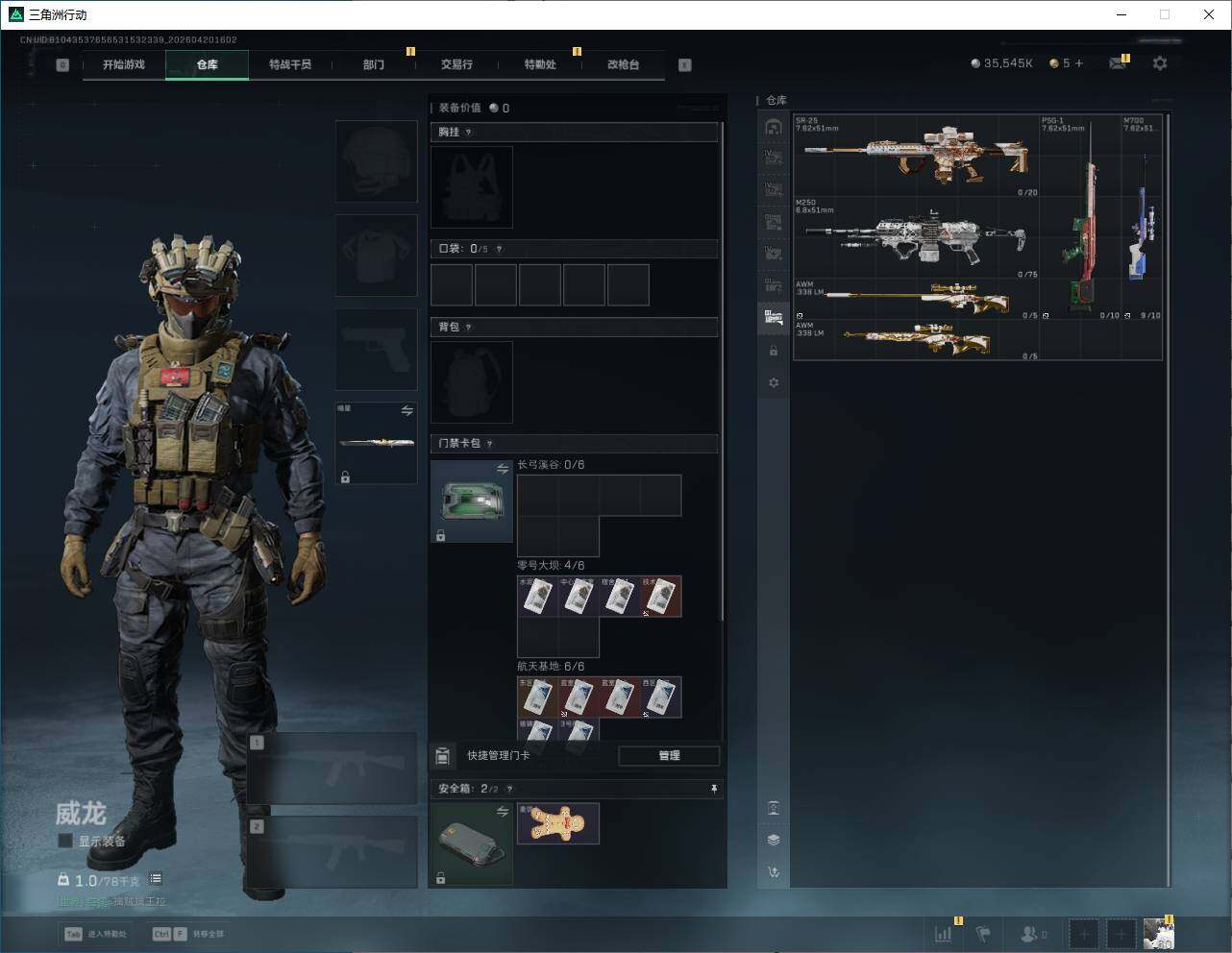Select the M700 rifle in stash

(1142, 218)
